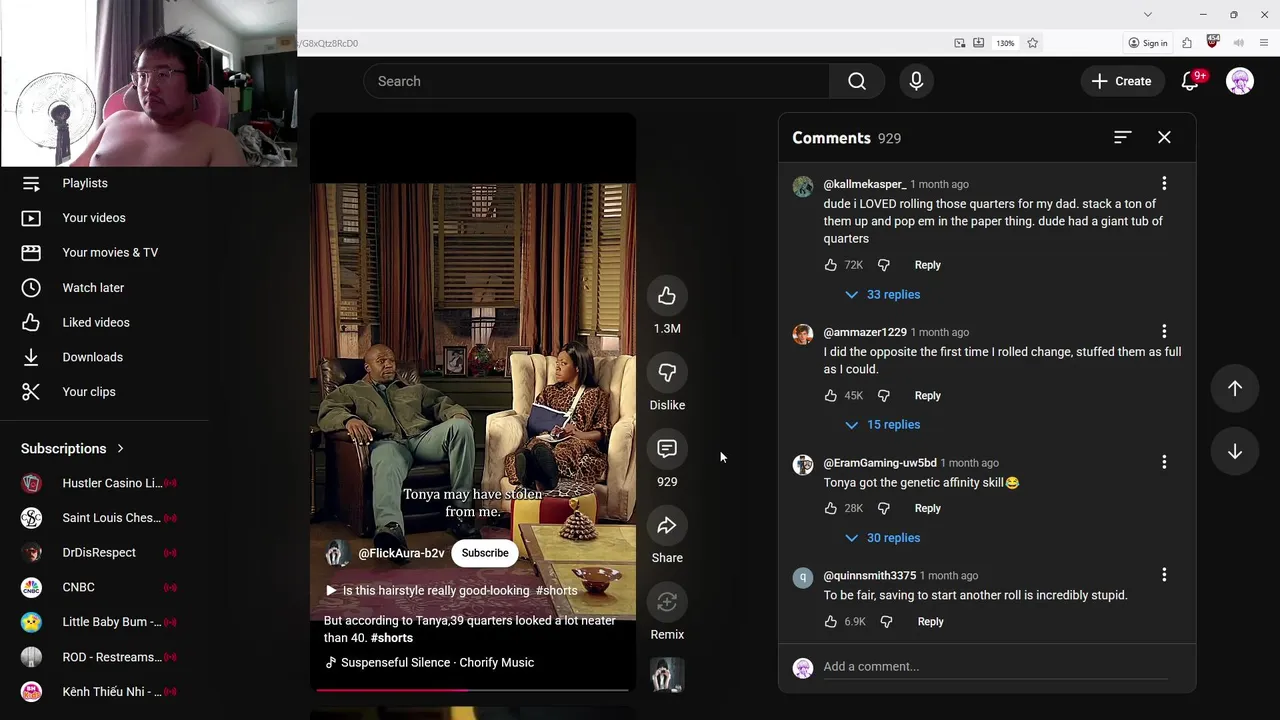Expand 15 replies thread
Image resolution: width=1280 pixels, height=720 pixels.
pos(882,425)
